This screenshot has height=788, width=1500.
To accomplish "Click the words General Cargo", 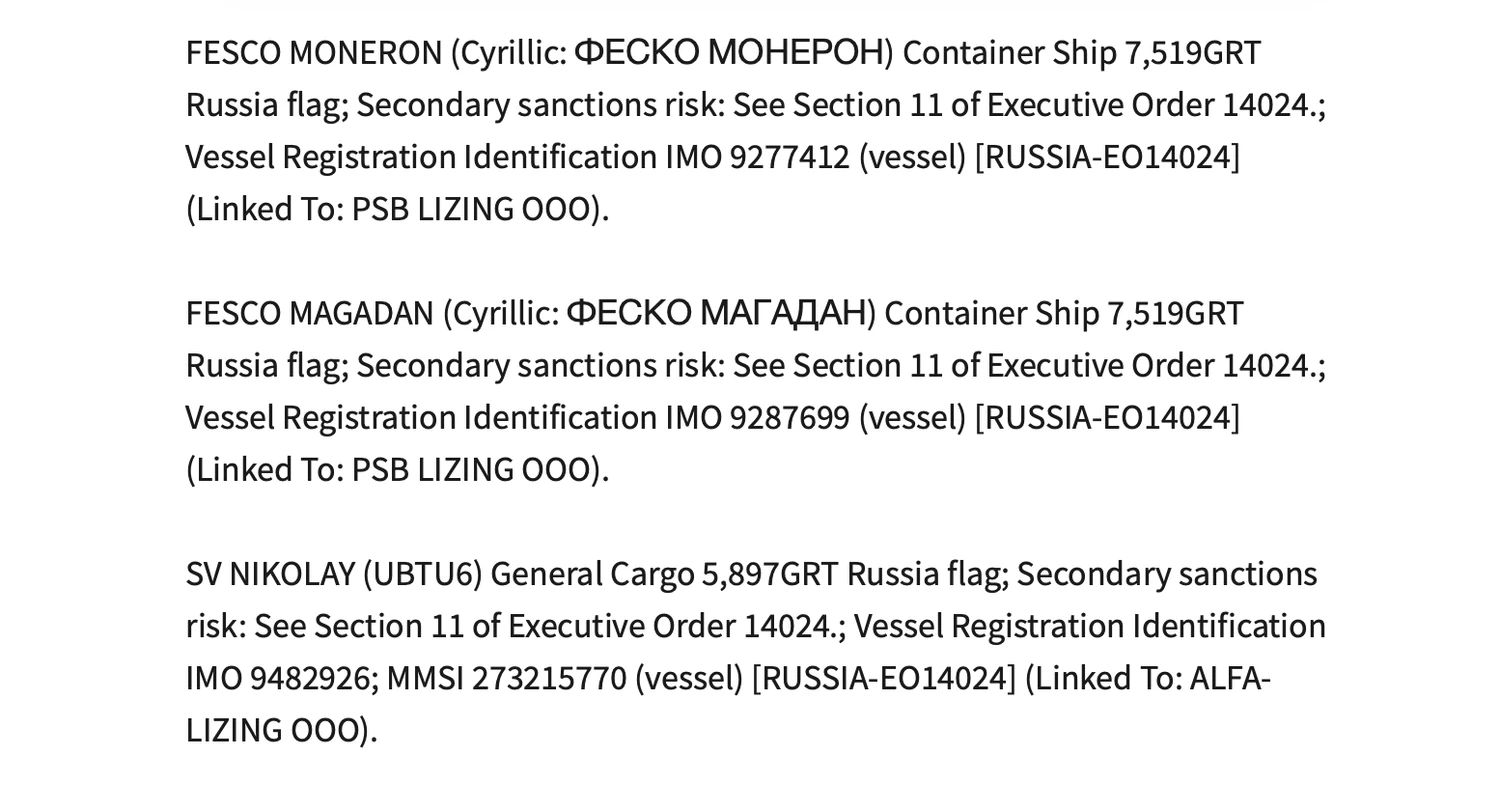I will tap(592, 575).
